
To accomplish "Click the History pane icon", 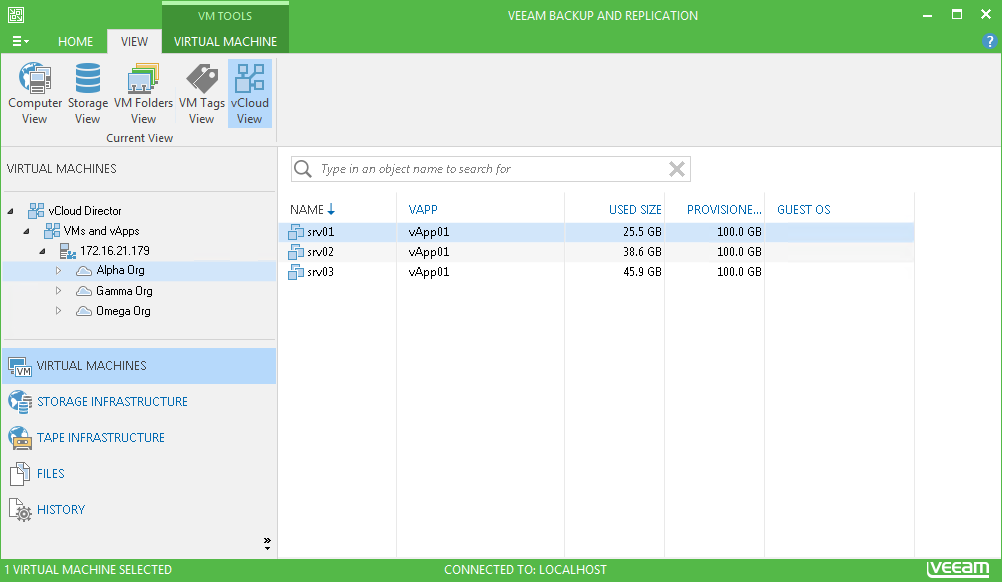I will click(20, 510).
